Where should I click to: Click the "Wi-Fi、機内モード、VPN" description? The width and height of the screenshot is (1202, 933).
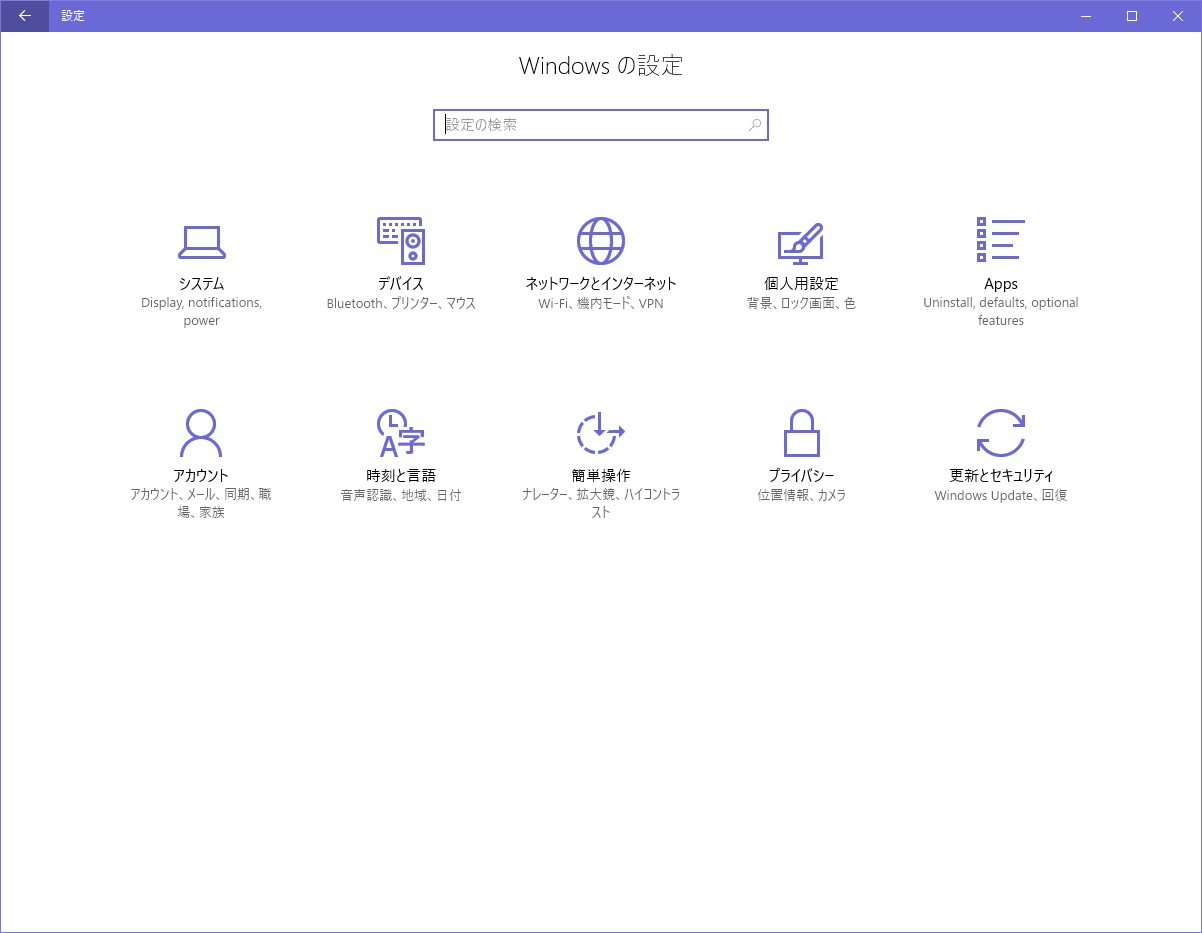(x=601, y=303)
